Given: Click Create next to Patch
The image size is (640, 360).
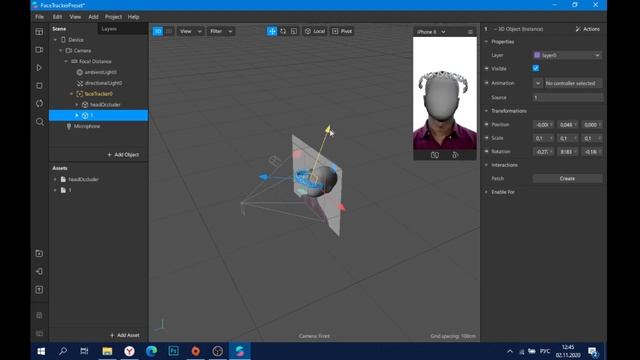Looking at the screenshot, I should click(567, 178).
